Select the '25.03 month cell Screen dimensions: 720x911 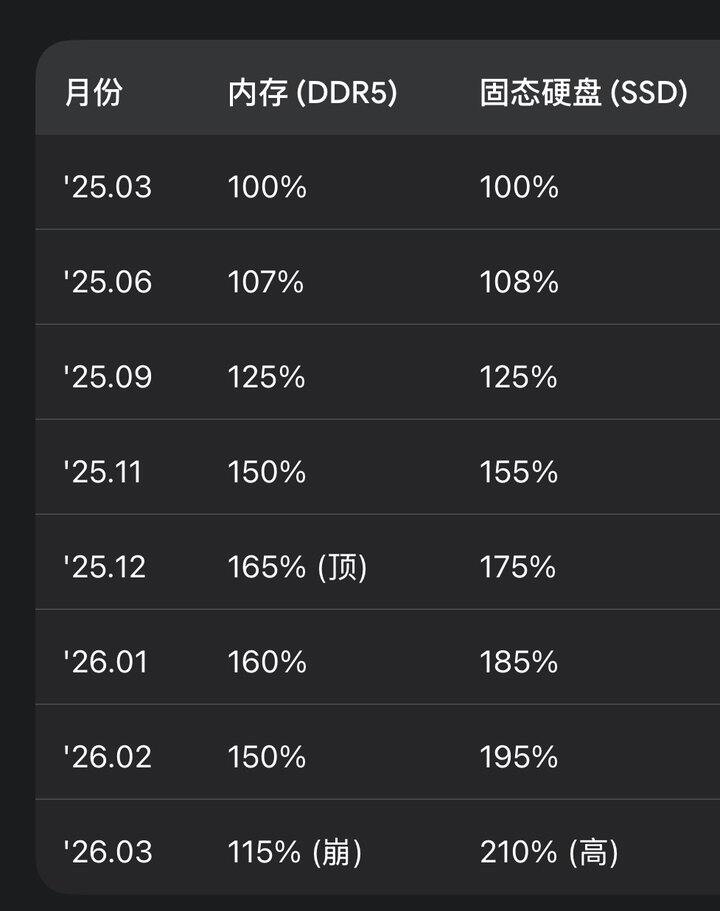coord(107,187)
